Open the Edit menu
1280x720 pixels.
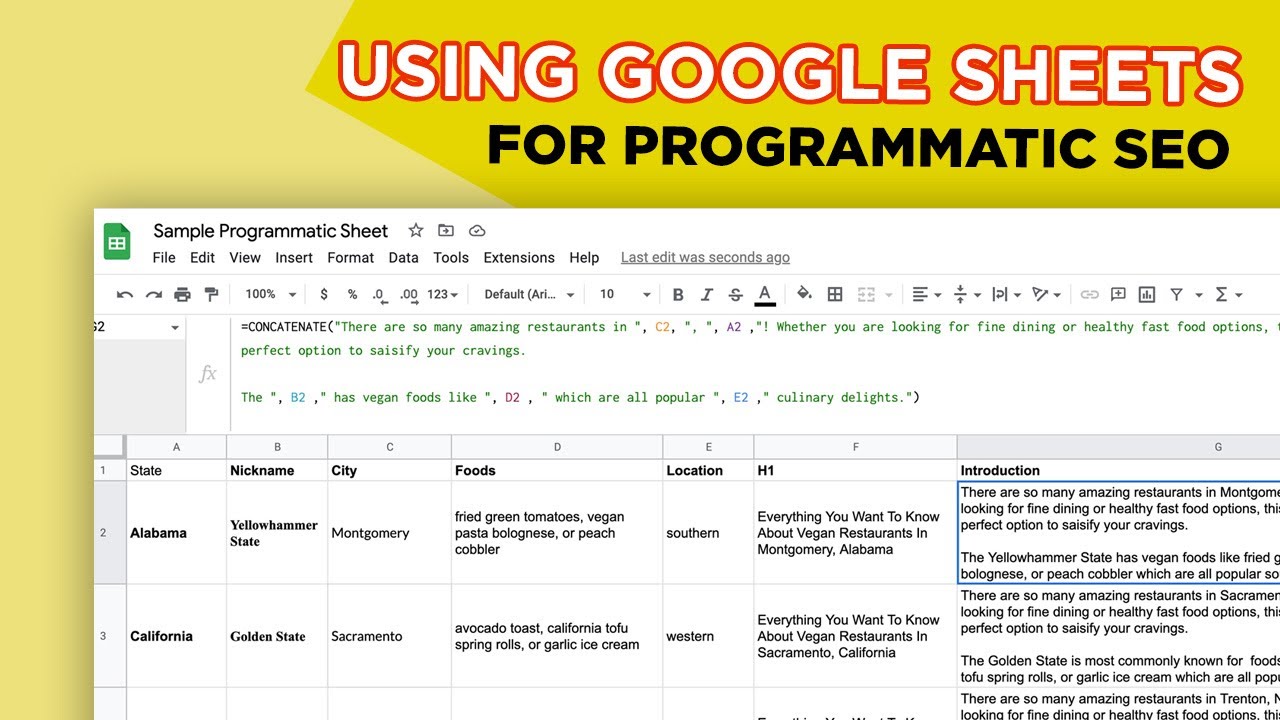[x=203, y=257]
